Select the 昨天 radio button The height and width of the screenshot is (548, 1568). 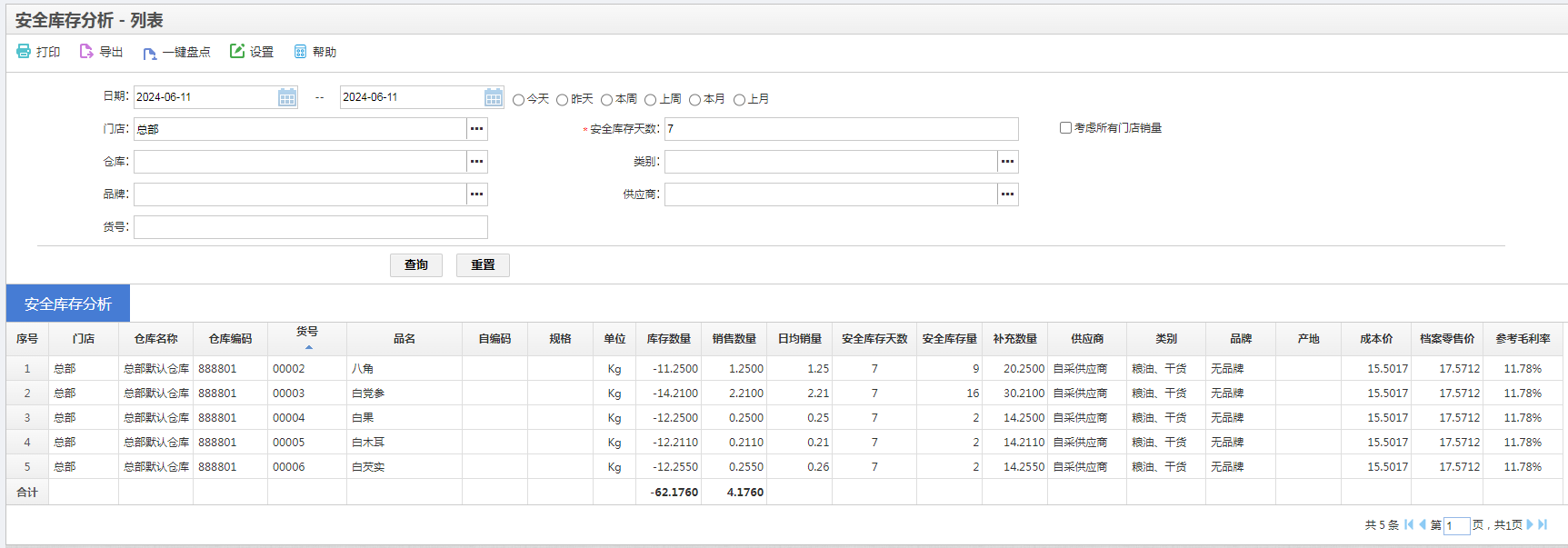[x=562, y=100]
